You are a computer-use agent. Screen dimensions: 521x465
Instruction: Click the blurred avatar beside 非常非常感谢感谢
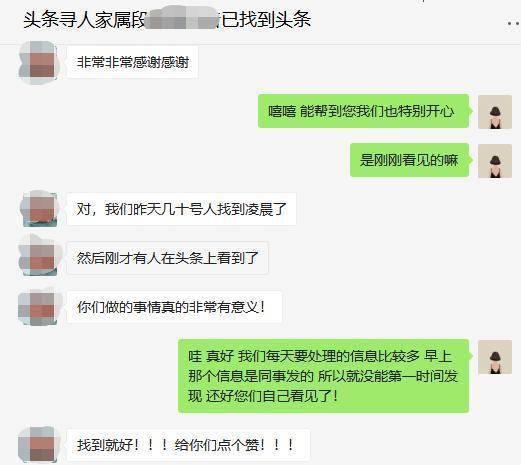(x=38, y=62)
